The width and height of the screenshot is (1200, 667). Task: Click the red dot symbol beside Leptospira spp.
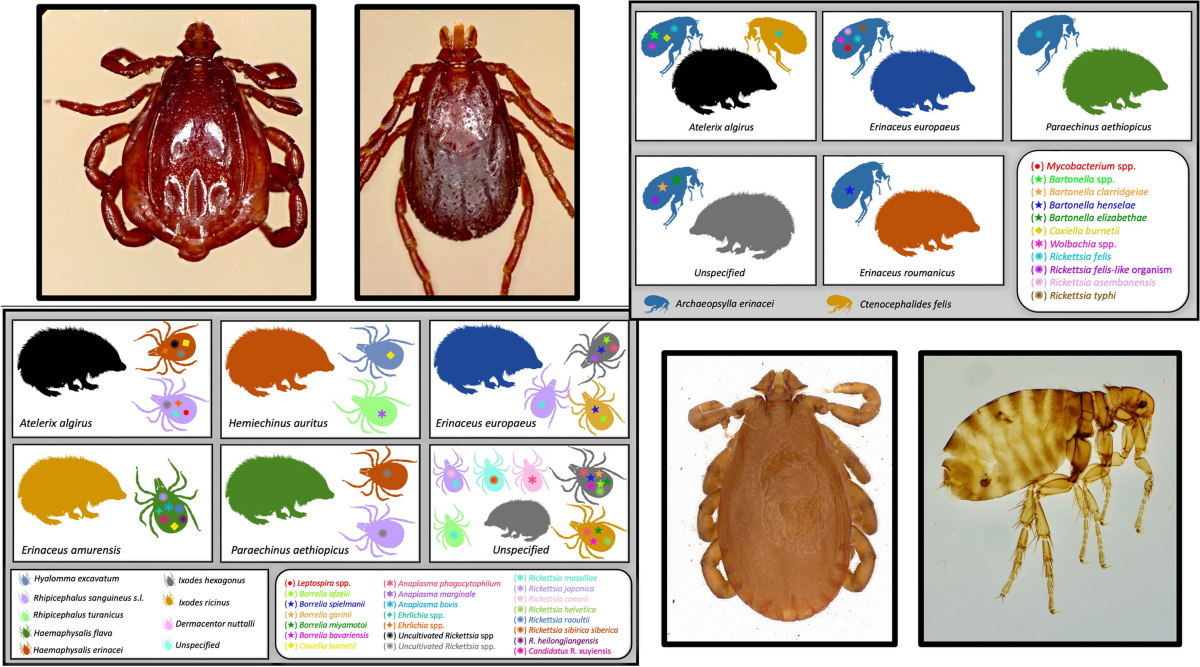coord(289,584)
